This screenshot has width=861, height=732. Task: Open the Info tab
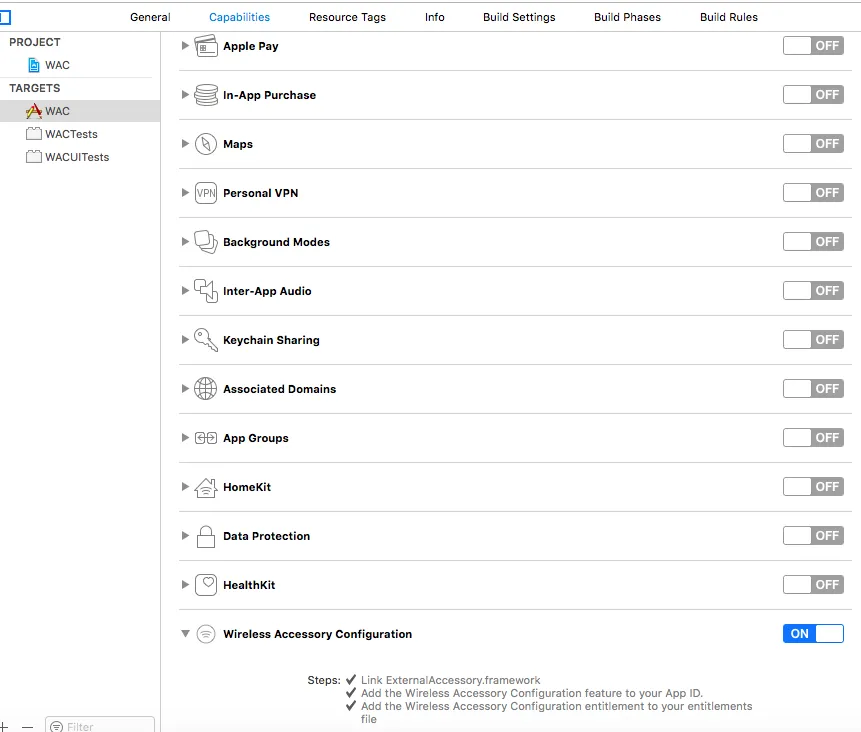[x=434, y=17]
